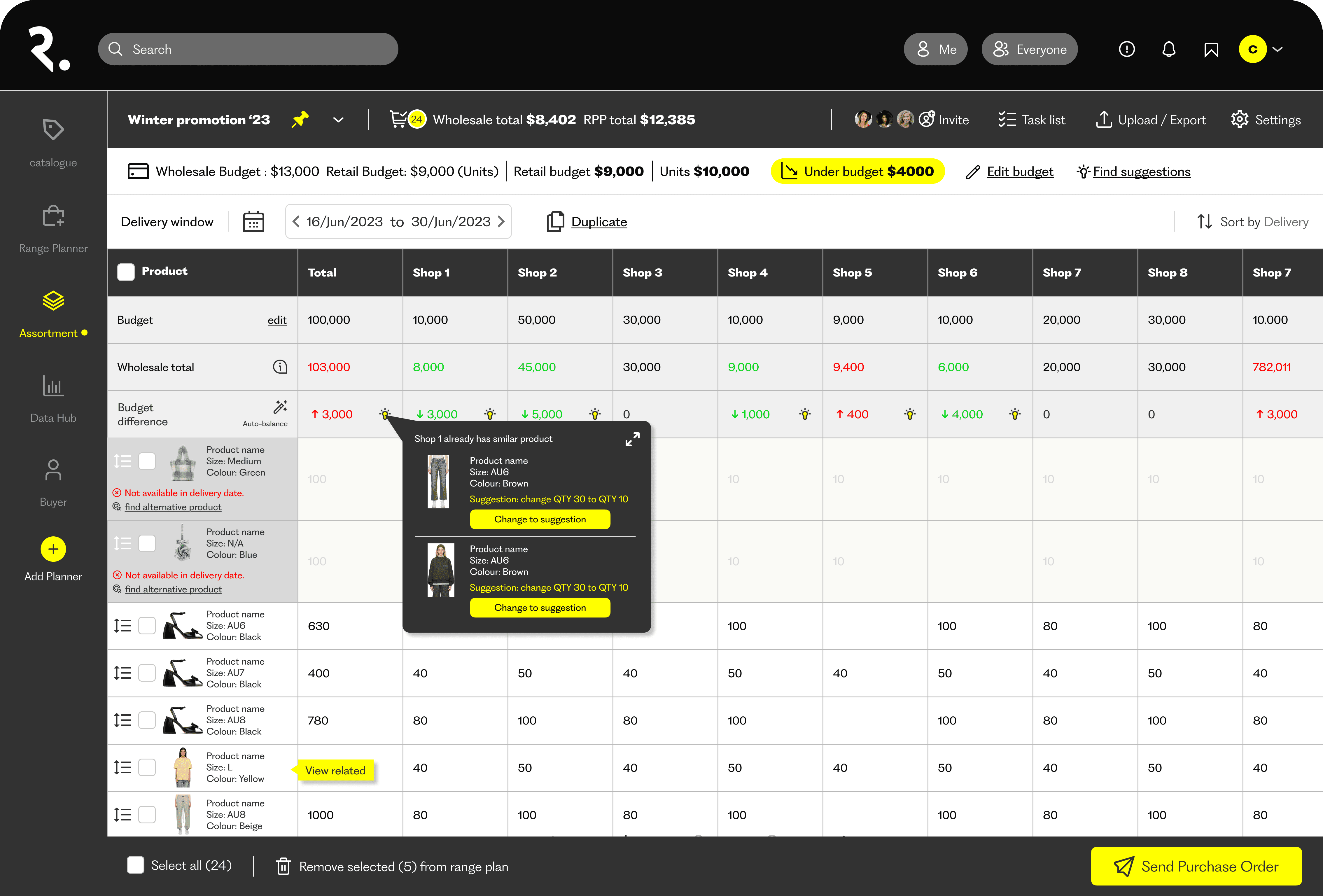Click the Auto-balance magic wand icon
Screen dimensions: 1323x896
click(280, 407)
